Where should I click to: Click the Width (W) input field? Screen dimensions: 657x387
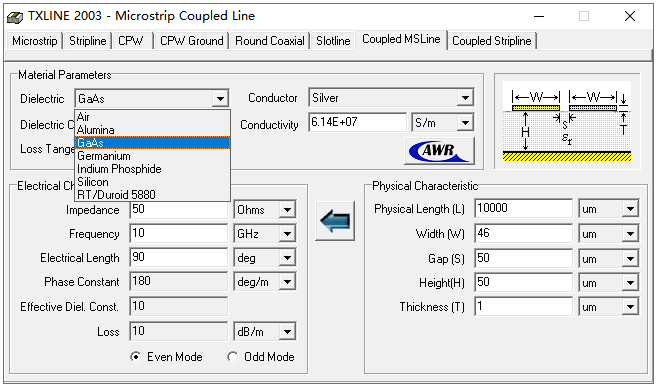tap(523, 233)
